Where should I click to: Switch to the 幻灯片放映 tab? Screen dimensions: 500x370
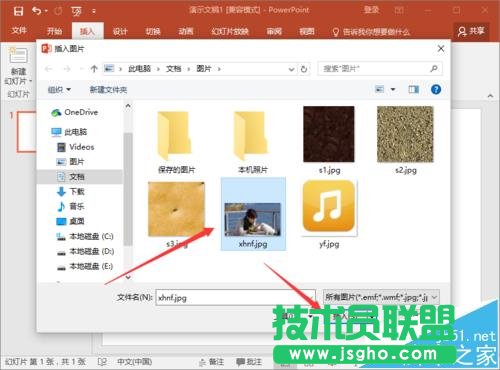tap(230, 31)
